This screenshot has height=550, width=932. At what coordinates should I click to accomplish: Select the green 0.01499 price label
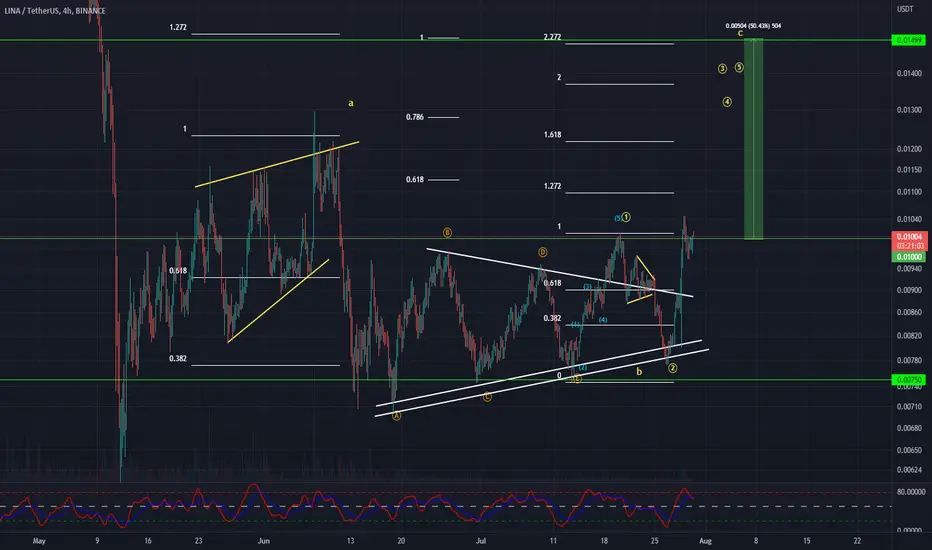click(909, 40)
